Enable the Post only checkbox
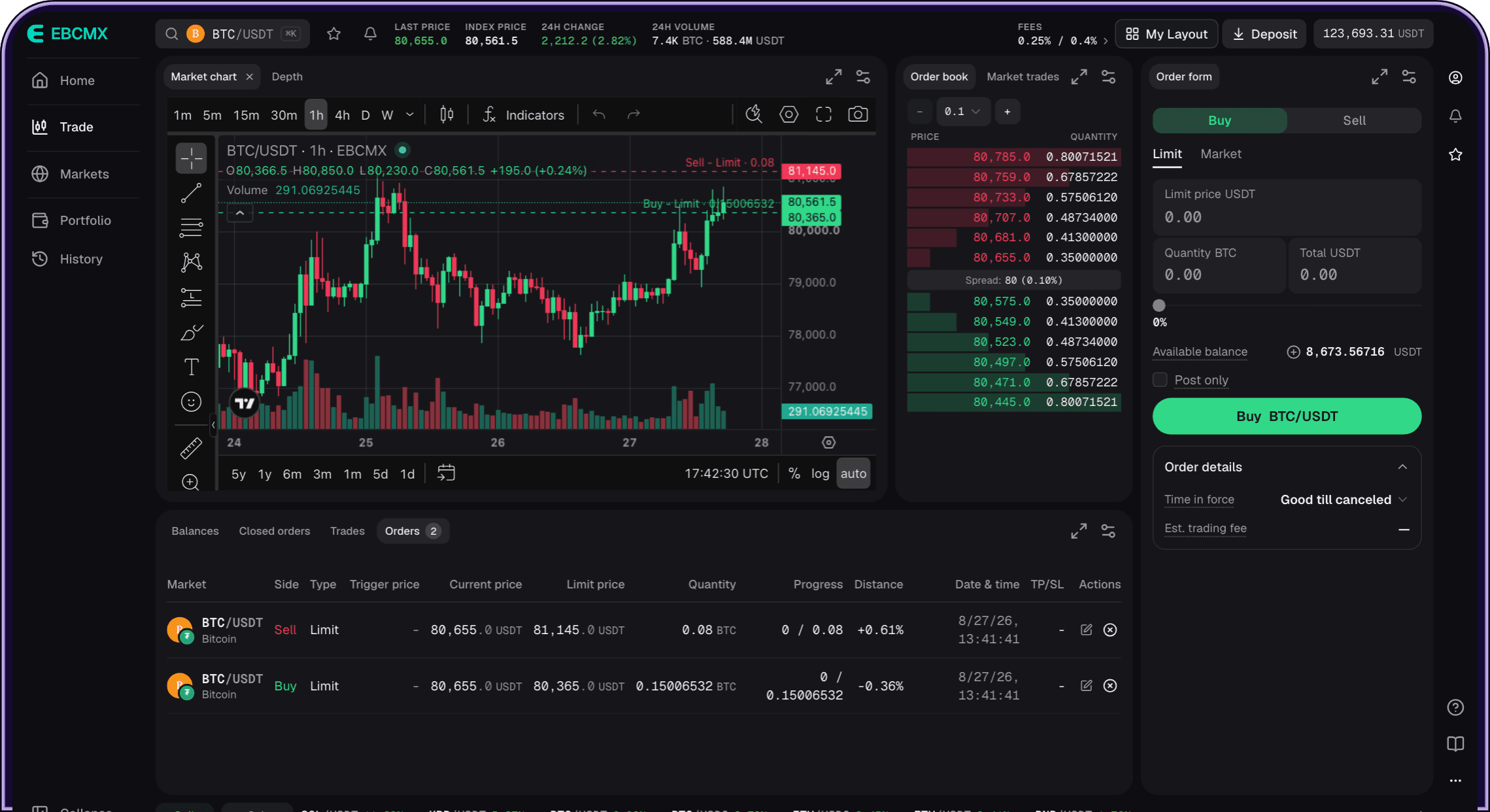 point(1160,380)
